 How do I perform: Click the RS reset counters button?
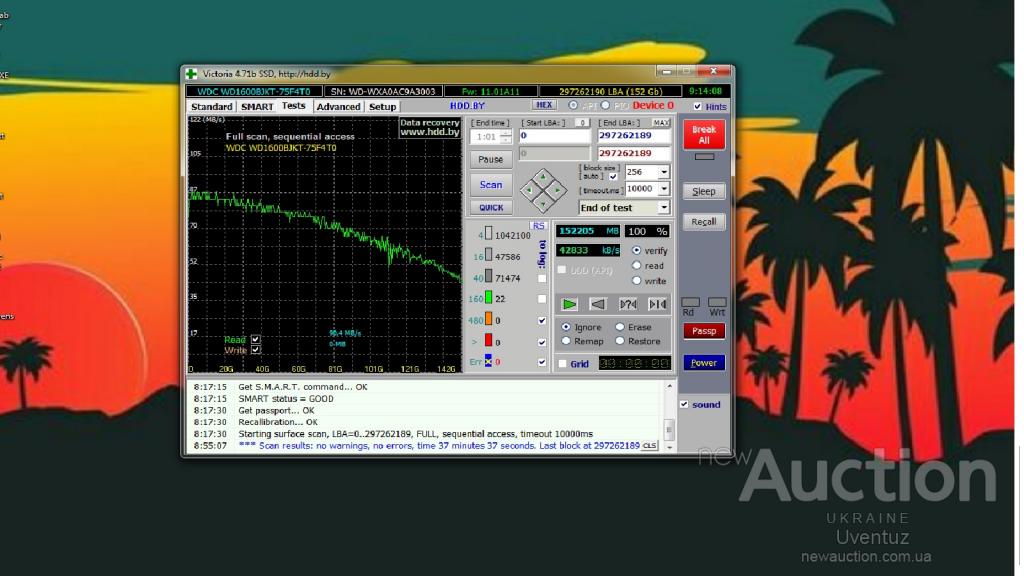click(x=538, y=226)
